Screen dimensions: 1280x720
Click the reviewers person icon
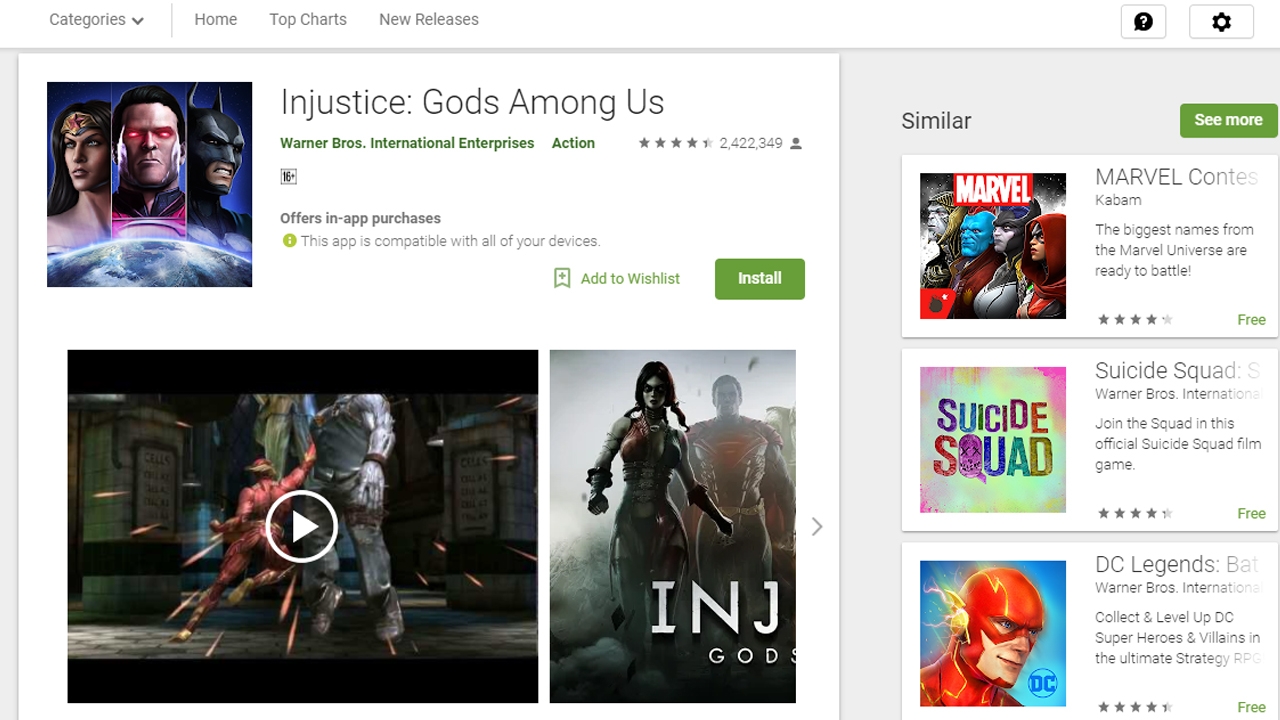pos(796,144)
